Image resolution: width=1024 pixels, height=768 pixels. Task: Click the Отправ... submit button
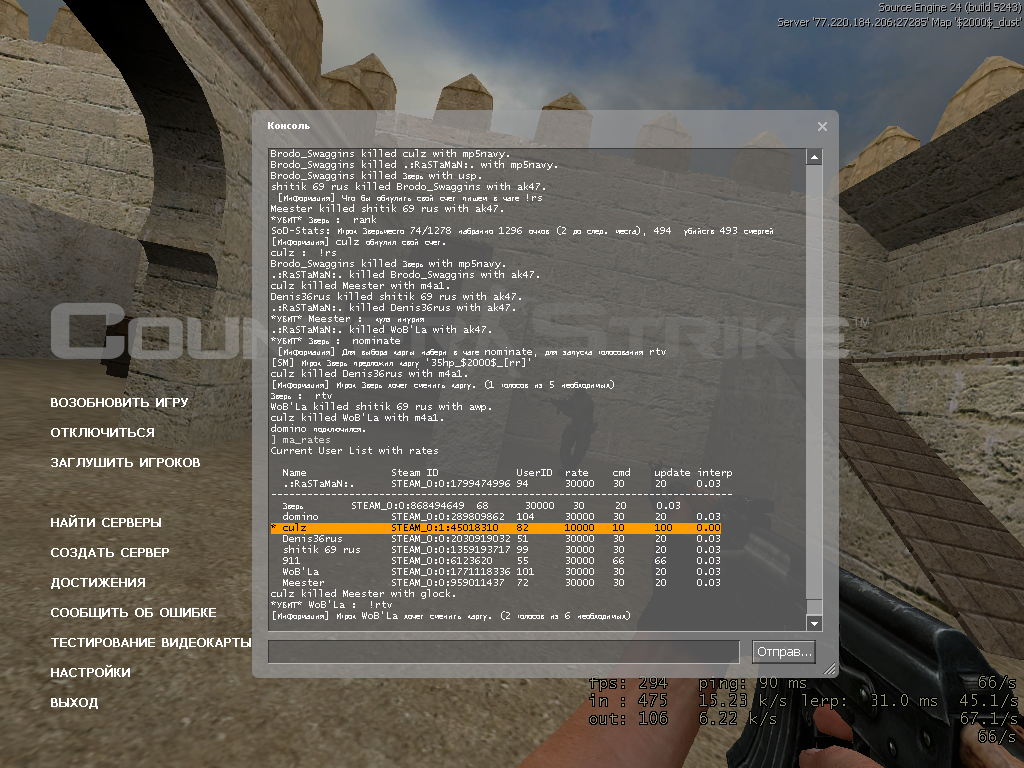tap(784, 652)
